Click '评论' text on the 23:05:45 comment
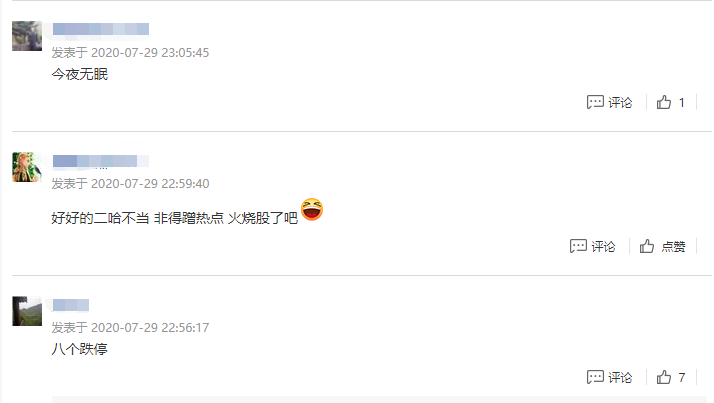The width and height of the screenshot is (714, 403). [620, 102]
